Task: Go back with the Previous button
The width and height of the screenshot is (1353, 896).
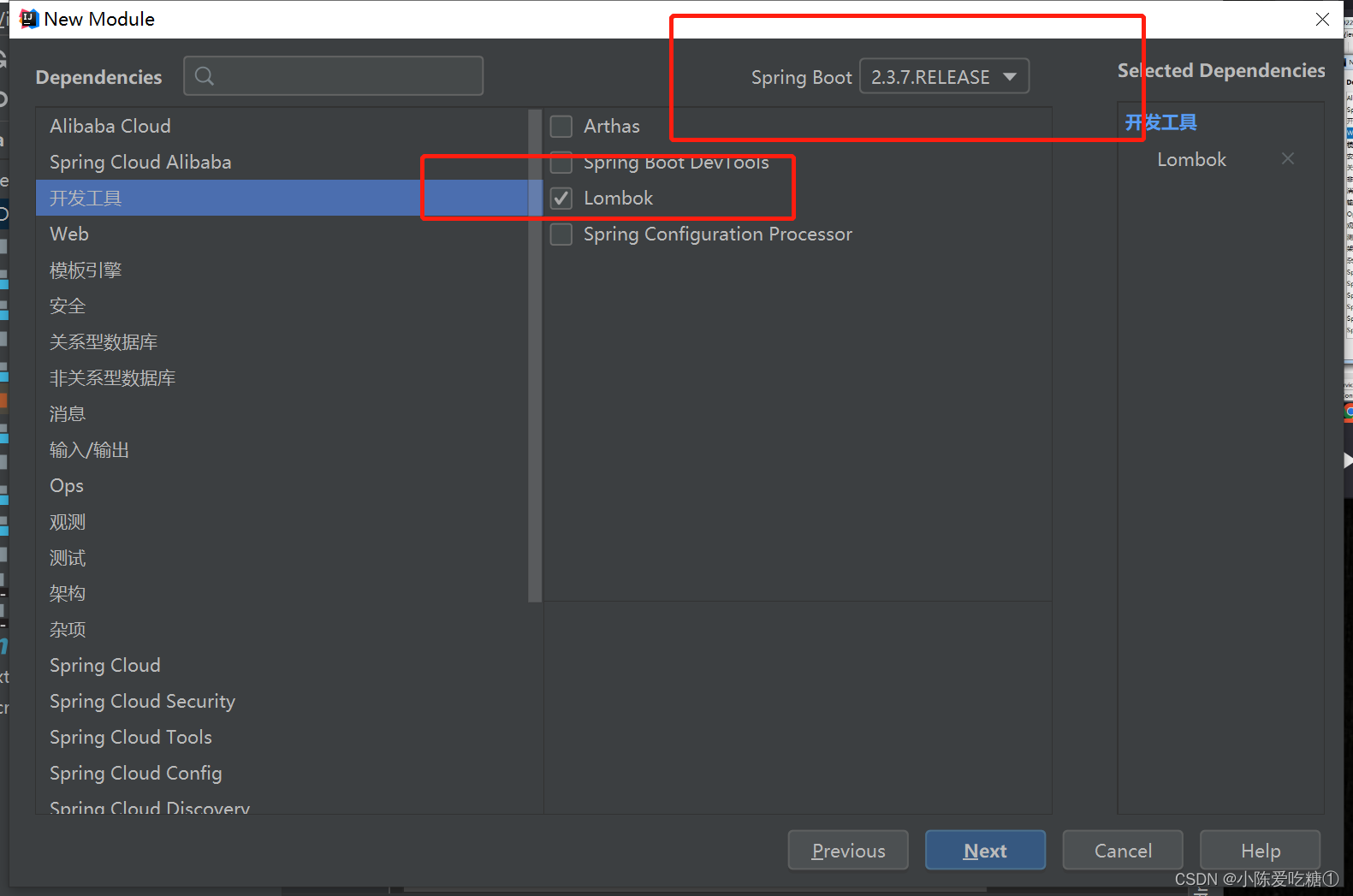Action: pos(848,851)
